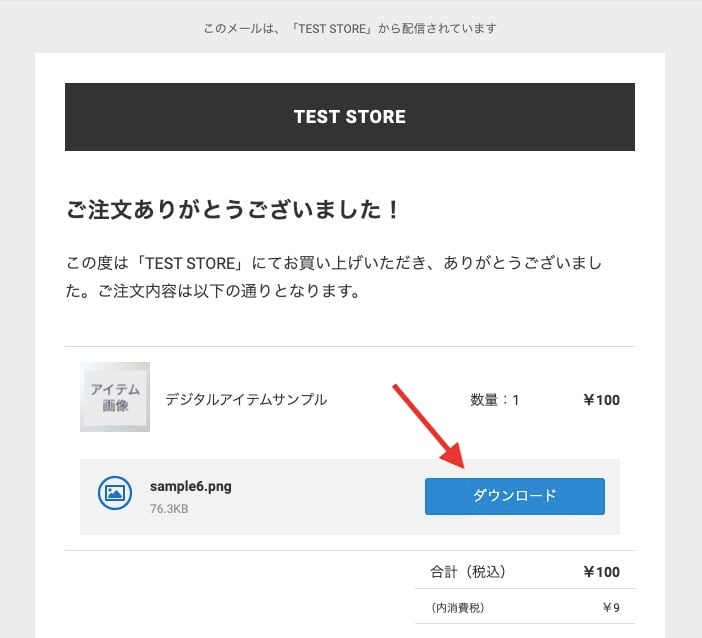Click the image file icon beside sample6.png

tap(115, 493)
